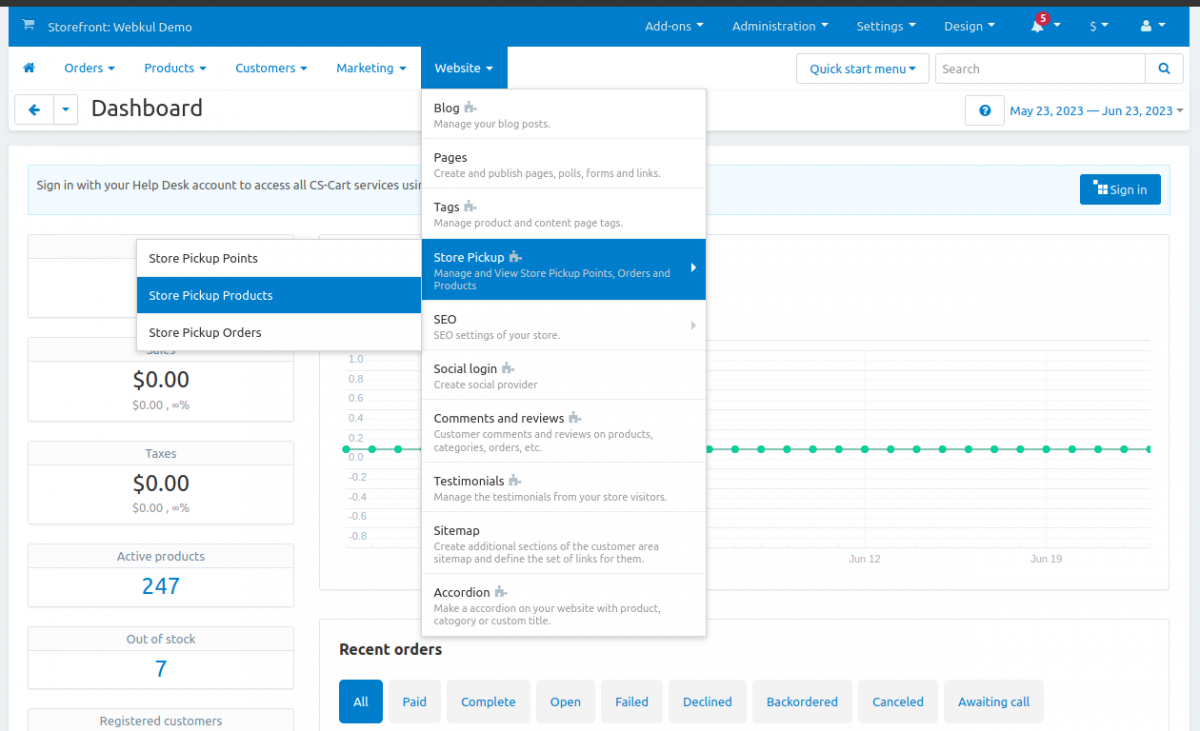Select the Store Pickup menu entry

pyautogui.click(x=564, y=270)
